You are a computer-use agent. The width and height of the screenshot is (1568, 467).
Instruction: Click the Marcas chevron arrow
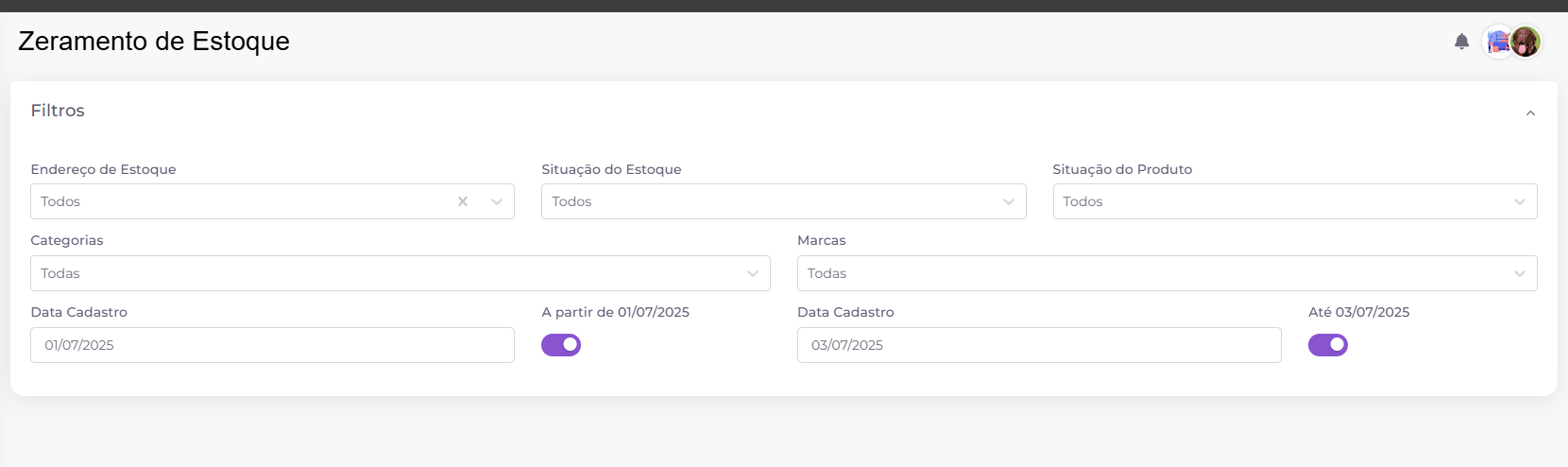1520,273
